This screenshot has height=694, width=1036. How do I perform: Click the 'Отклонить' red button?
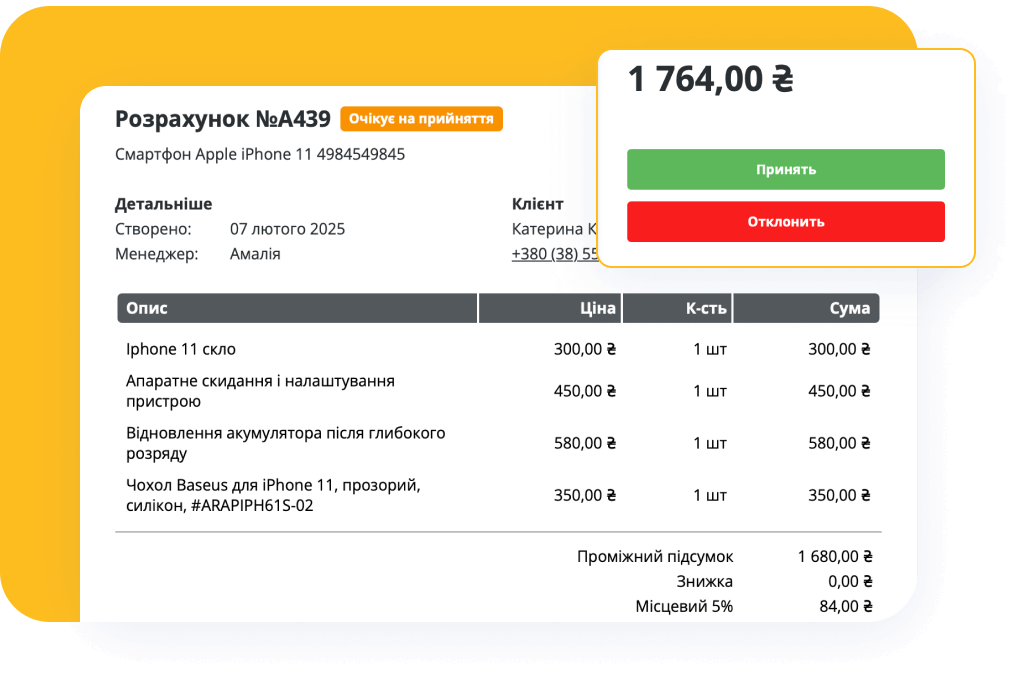[785, 221]
